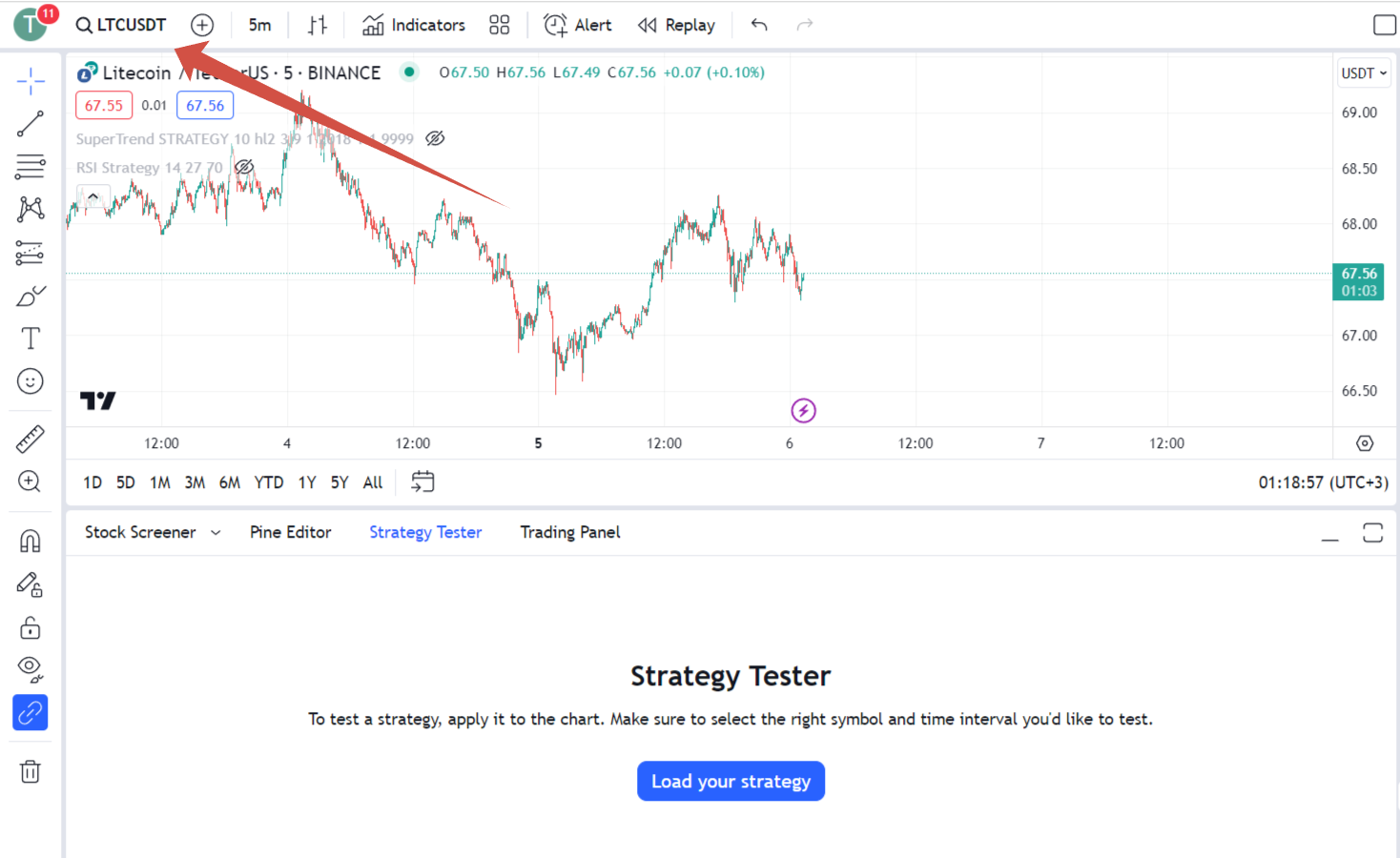Select the ruler measure tool
This screenshot has width=1400, height=858.
(x=31, y=439)
